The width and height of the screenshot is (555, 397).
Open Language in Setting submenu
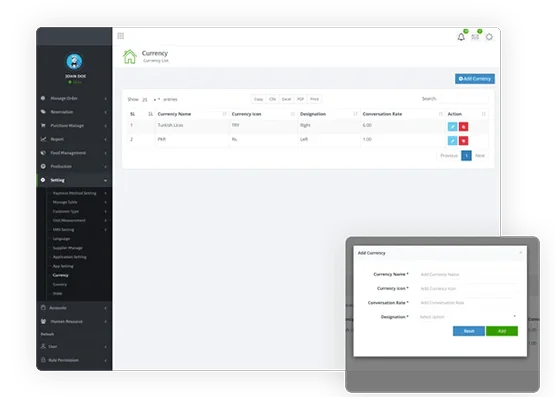pyautogui.click(x=61, y=239)
